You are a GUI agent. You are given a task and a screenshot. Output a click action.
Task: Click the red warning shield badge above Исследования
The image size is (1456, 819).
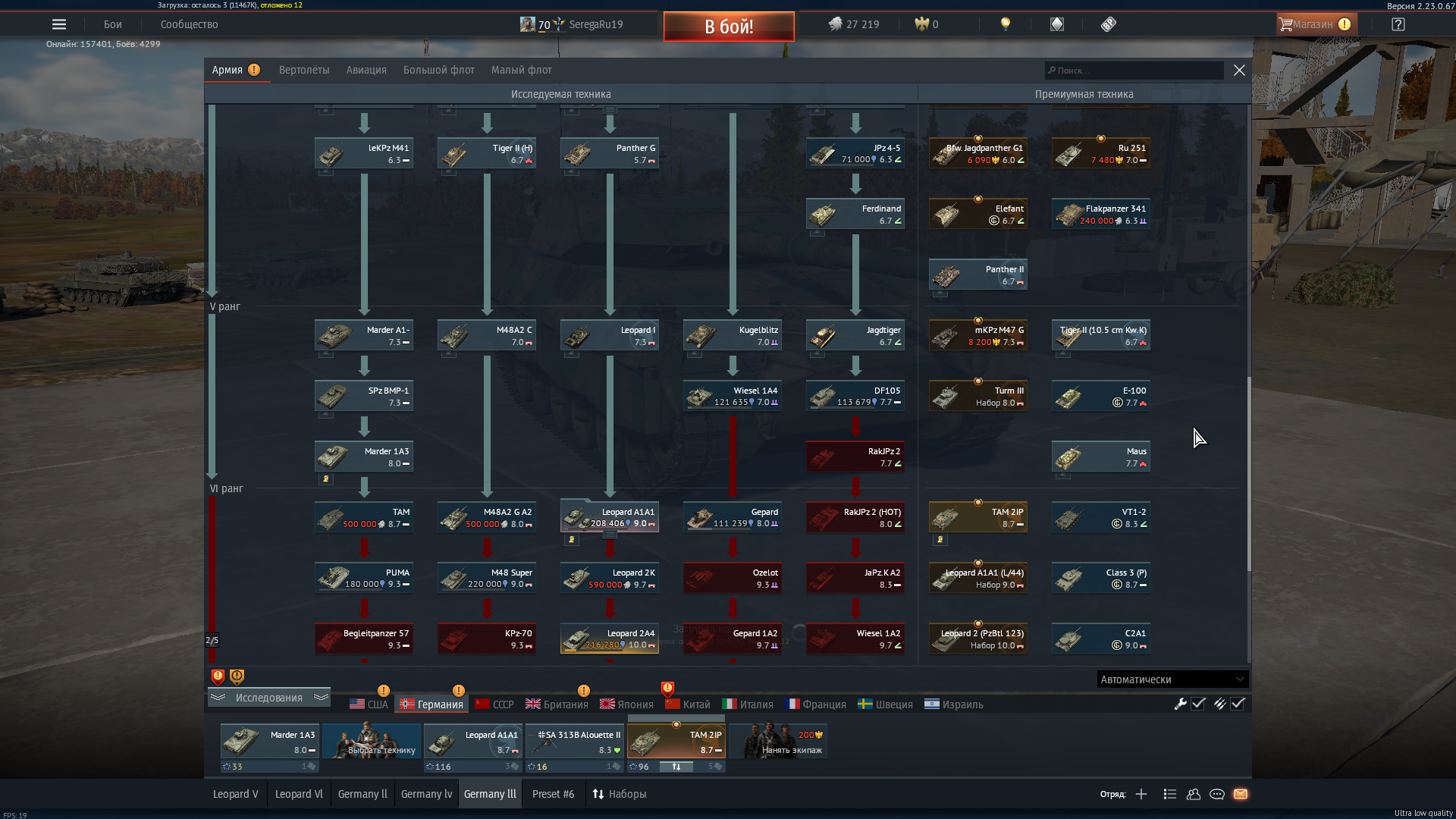pyautogui.click(x=218, y=676)
